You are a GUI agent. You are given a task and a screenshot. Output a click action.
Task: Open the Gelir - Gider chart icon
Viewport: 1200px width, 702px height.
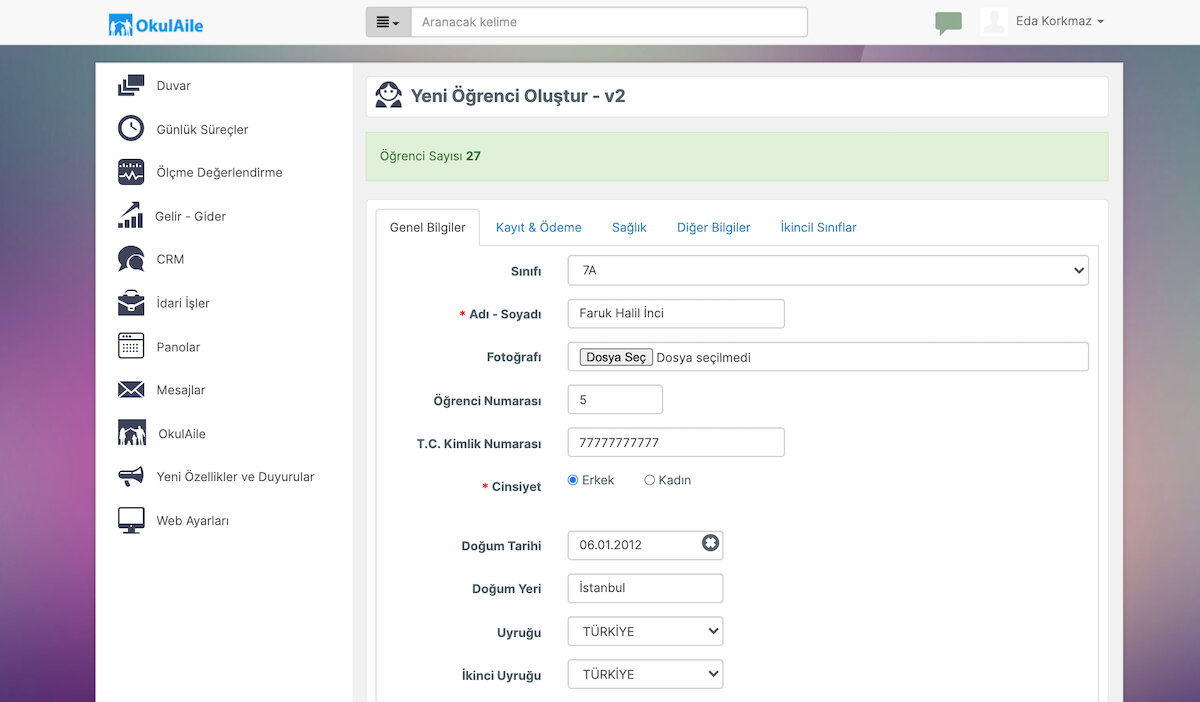pos(130,216)
